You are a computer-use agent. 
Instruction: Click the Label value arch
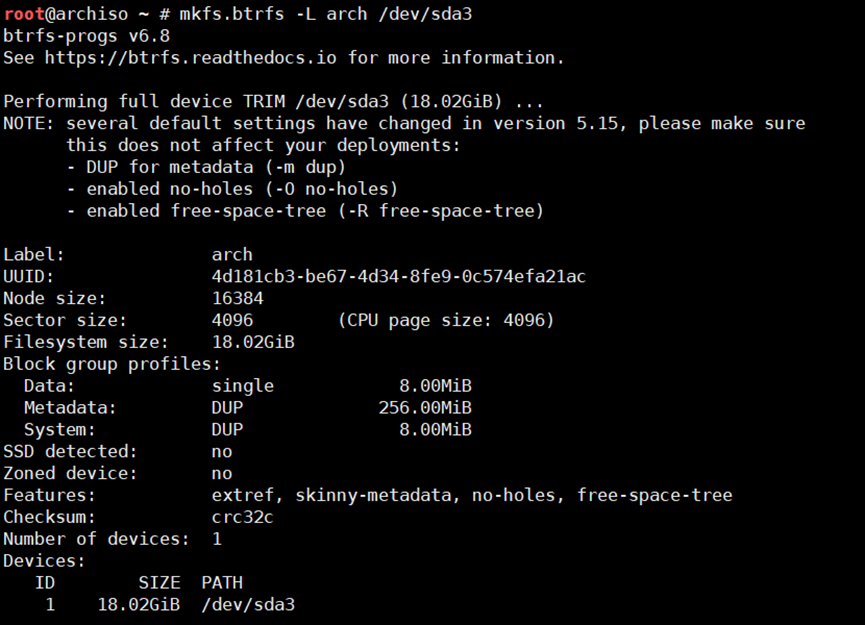point(232,254)
